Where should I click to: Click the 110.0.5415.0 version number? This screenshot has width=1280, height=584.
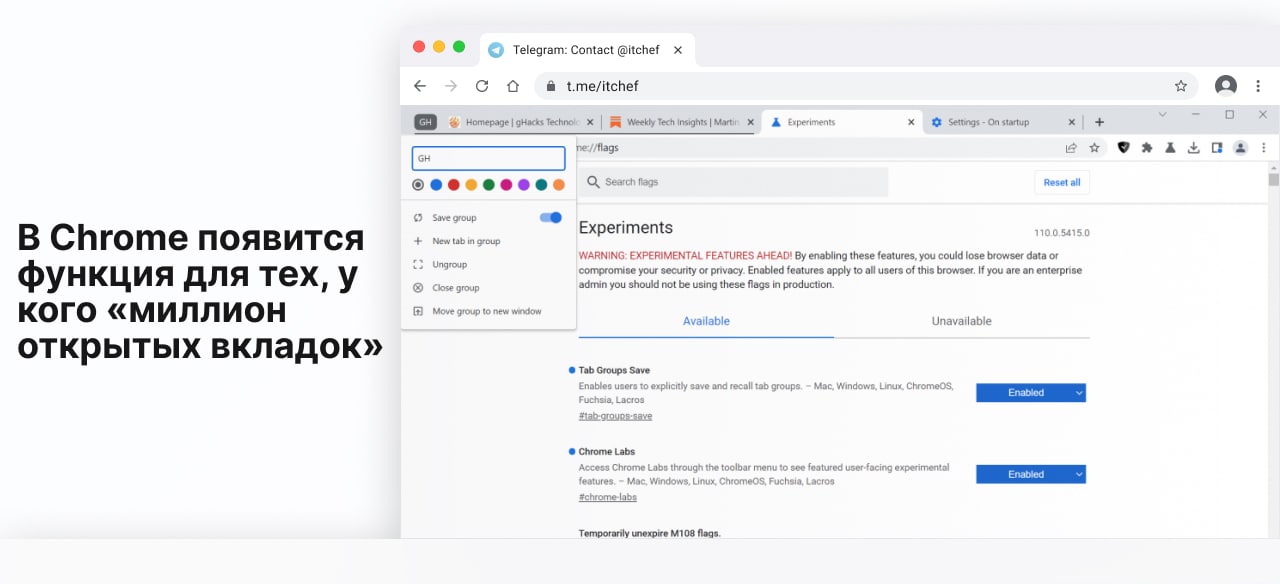(x=1062, y=233)
